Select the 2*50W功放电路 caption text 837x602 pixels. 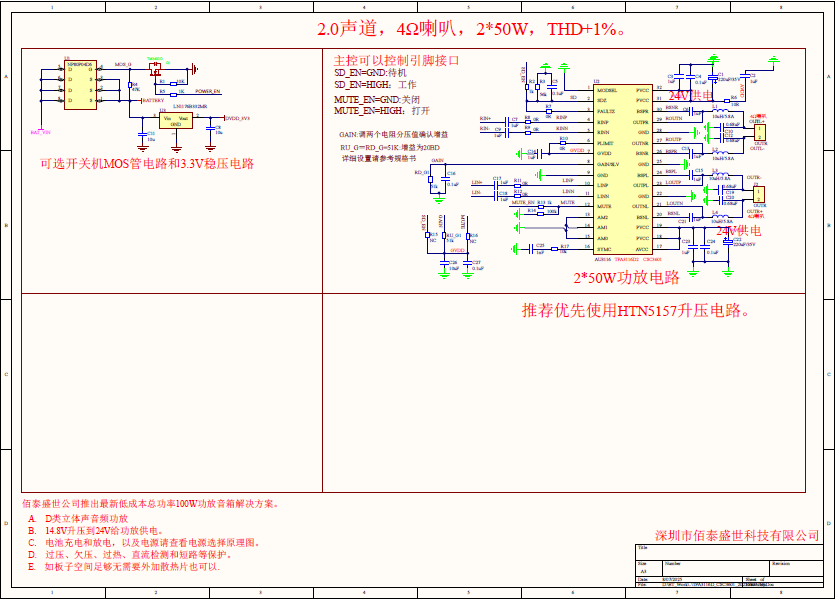[x=626, y=277]
